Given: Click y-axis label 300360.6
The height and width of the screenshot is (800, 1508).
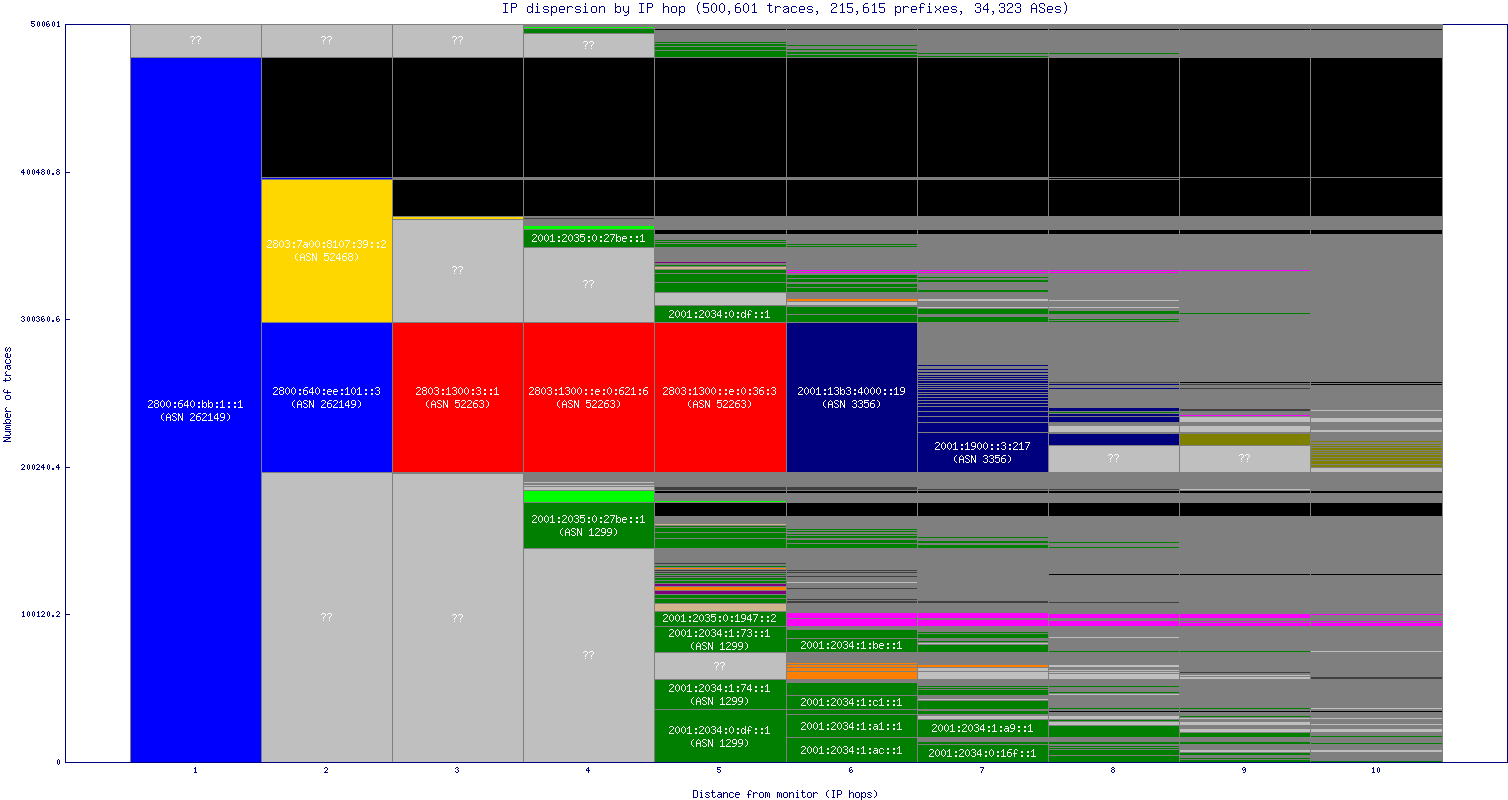Looking at the screenshot, I should [41, 320].
